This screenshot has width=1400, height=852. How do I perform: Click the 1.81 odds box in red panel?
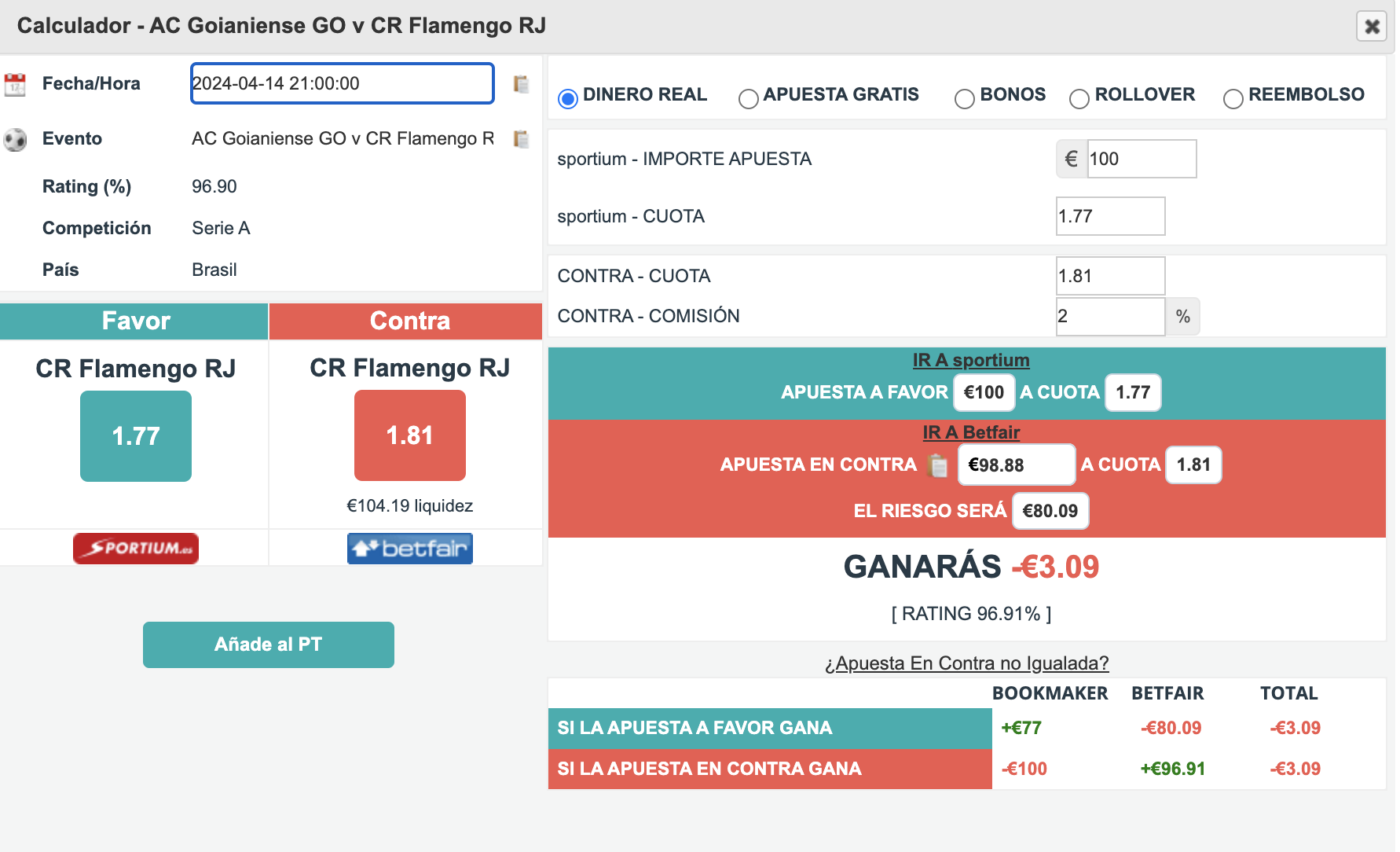pyautogui.click(x=1193, y=465)
